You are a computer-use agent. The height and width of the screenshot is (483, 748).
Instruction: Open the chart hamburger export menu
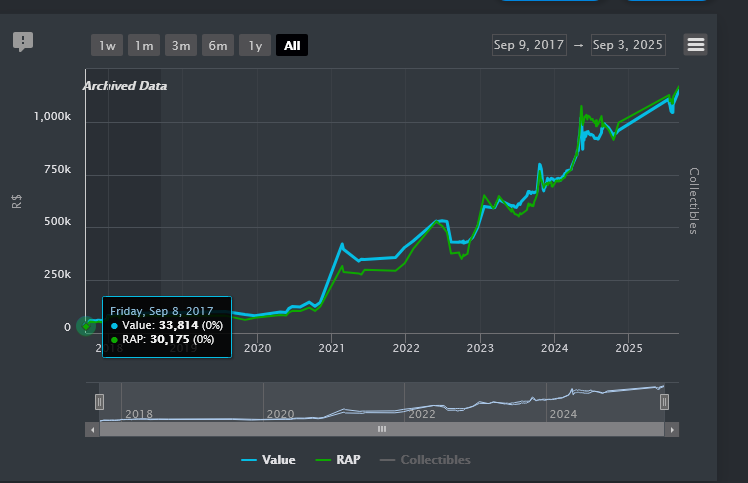(x=696, y=45)
